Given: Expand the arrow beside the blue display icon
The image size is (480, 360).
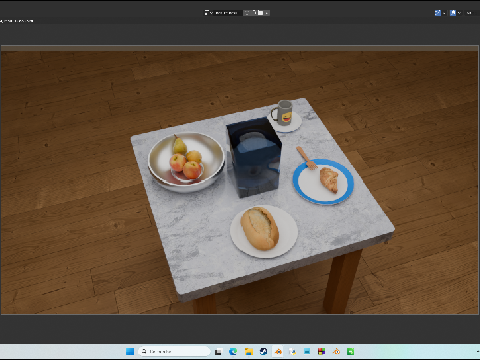Looking at the screenshot, I should pos(444,13).
